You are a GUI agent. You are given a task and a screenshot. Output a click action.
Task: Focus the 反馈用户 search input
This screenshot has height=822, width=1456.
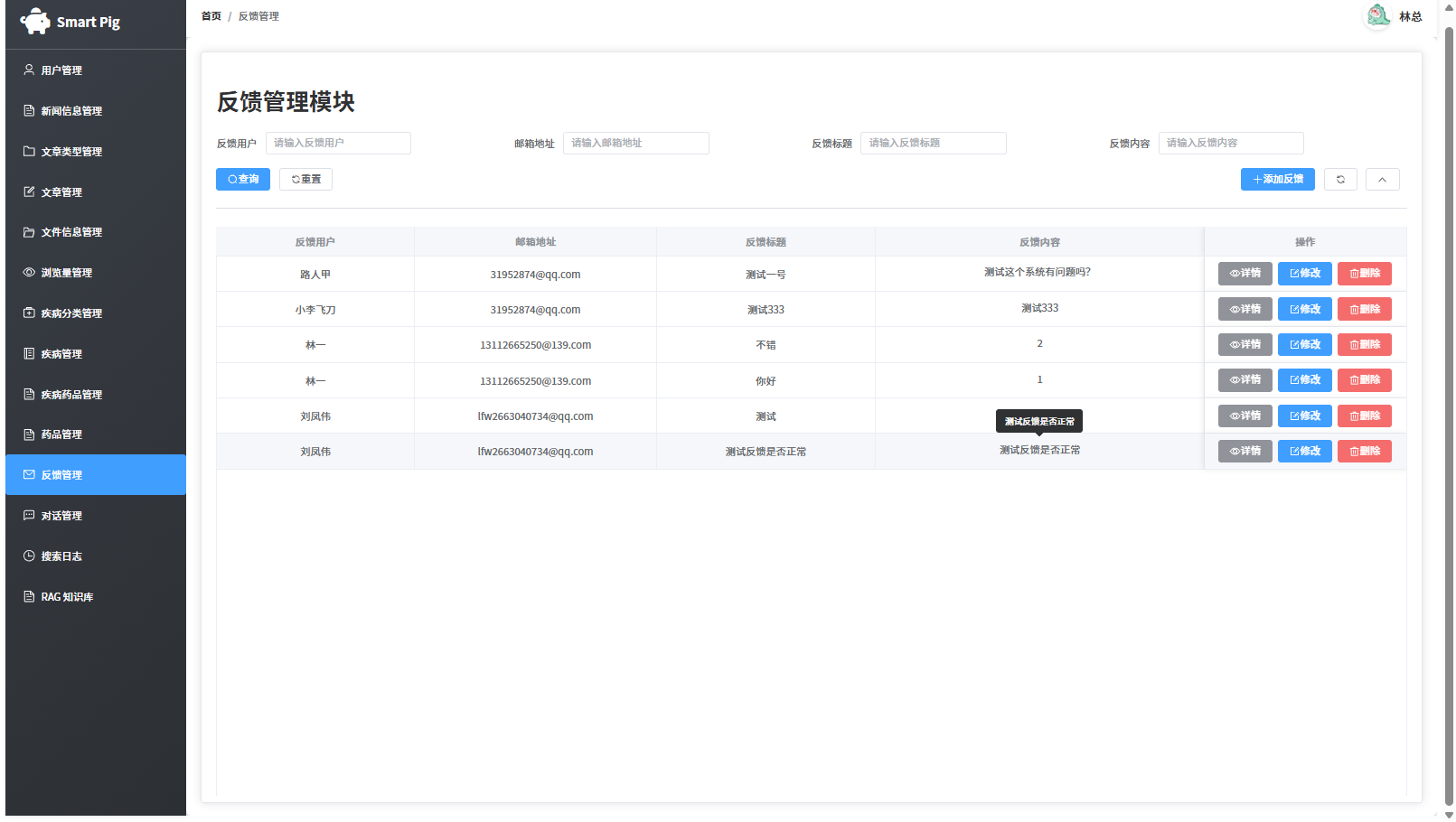(x=338, y=143)
